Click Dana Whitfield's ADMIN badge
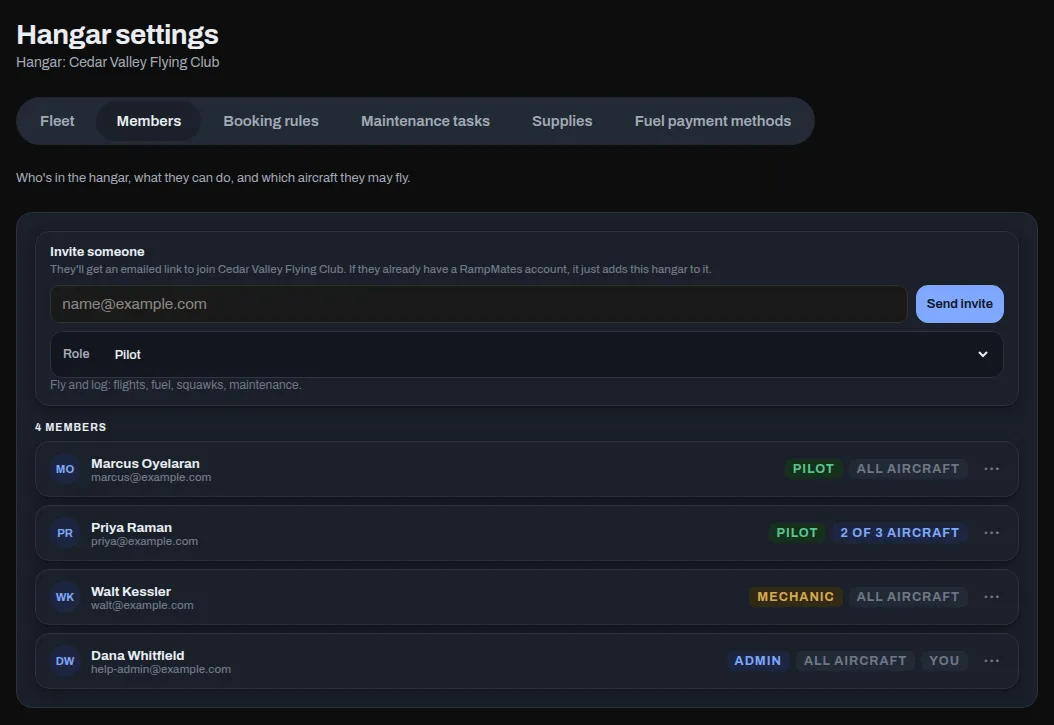Screen dimensions: 1054x725 (758, 660)
